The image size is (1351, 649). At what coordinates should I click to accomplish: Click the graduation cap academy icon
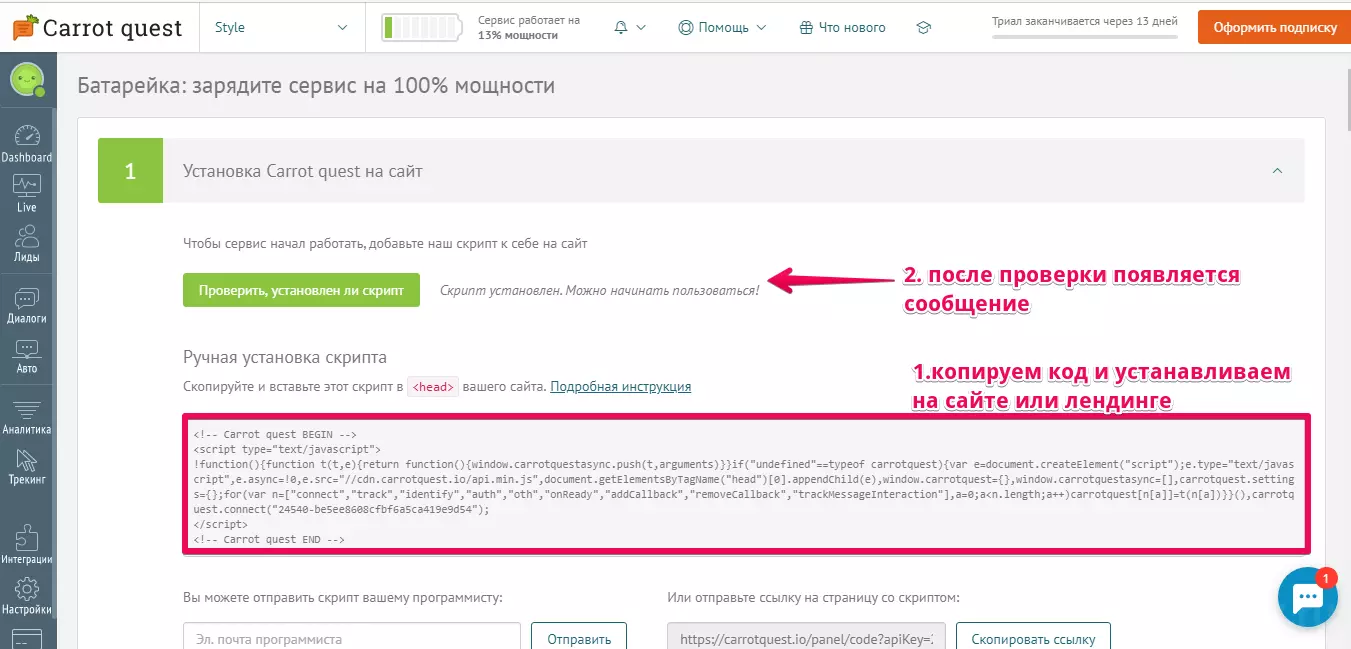point(924,27)
